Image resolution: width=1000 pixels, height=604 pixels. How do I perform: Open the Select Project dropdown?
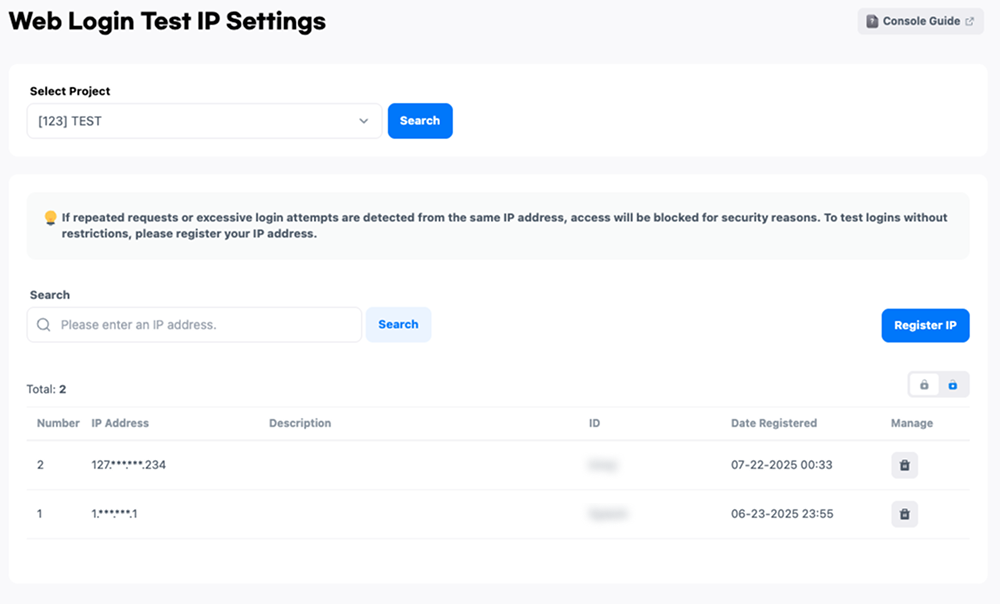203,121
